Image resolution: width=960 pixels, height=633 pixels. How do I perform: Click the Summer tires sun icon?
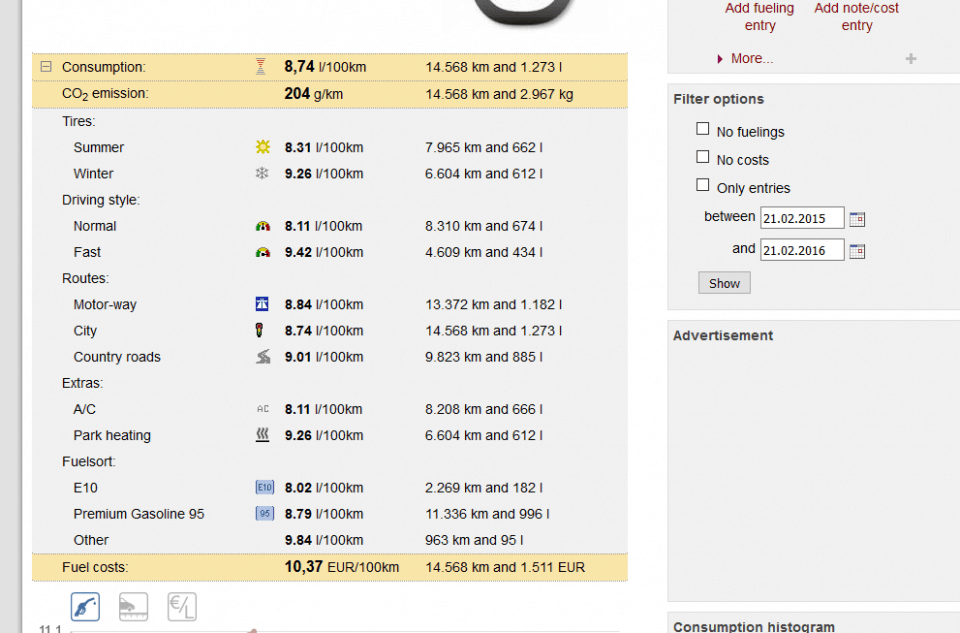tap(262, 147)
